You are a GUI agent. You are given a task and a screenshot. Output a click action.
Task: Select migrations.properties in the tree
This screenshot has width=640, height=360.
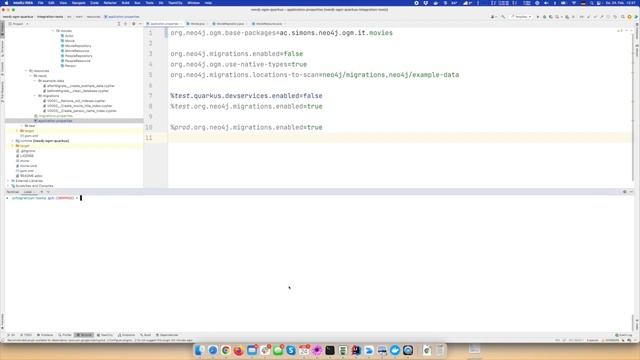[53, 116]
